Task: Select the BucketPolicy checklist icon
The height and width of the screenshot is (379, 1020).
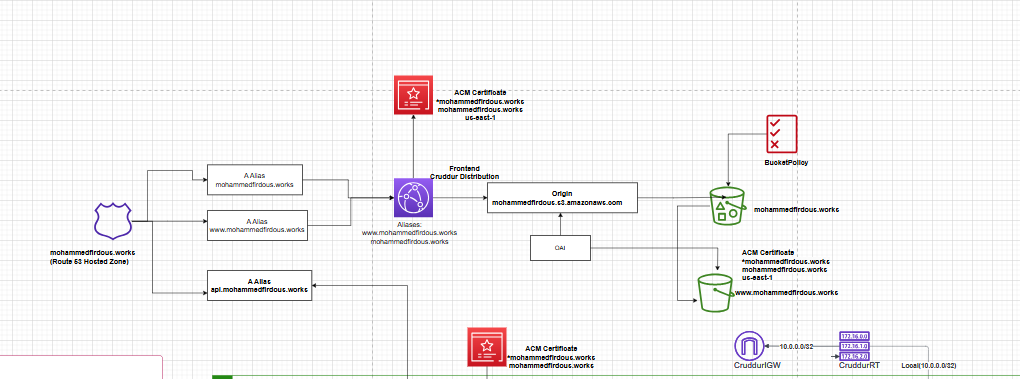Action: 781,134
